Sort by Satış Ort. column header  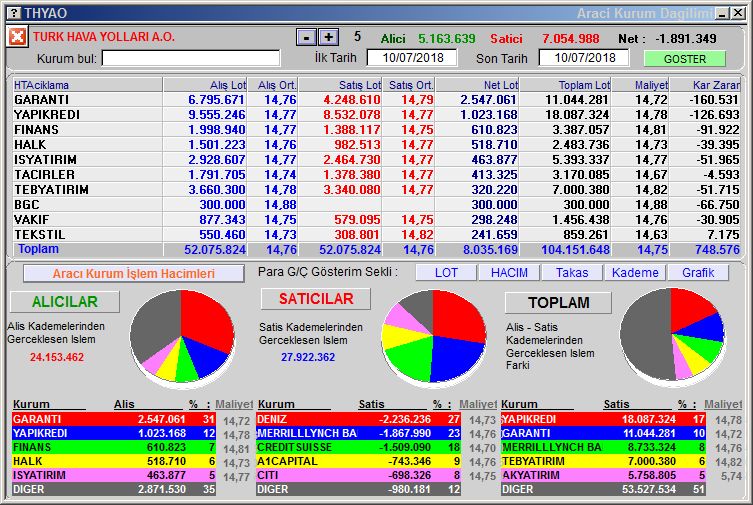pos(409,85)
